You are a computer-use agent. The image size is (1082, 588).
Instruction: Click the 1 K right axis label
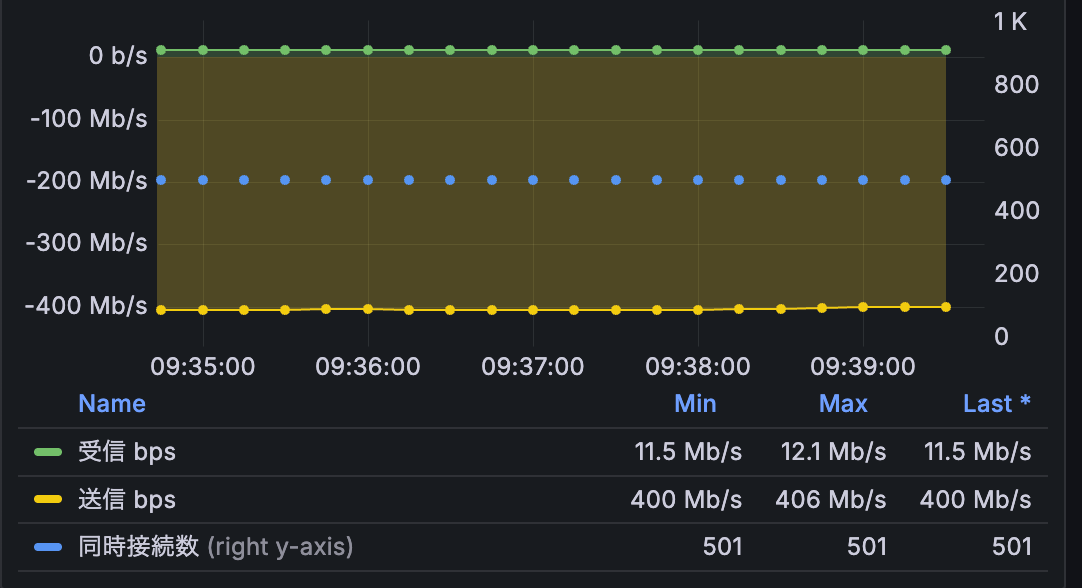[x=1010, y=22]
